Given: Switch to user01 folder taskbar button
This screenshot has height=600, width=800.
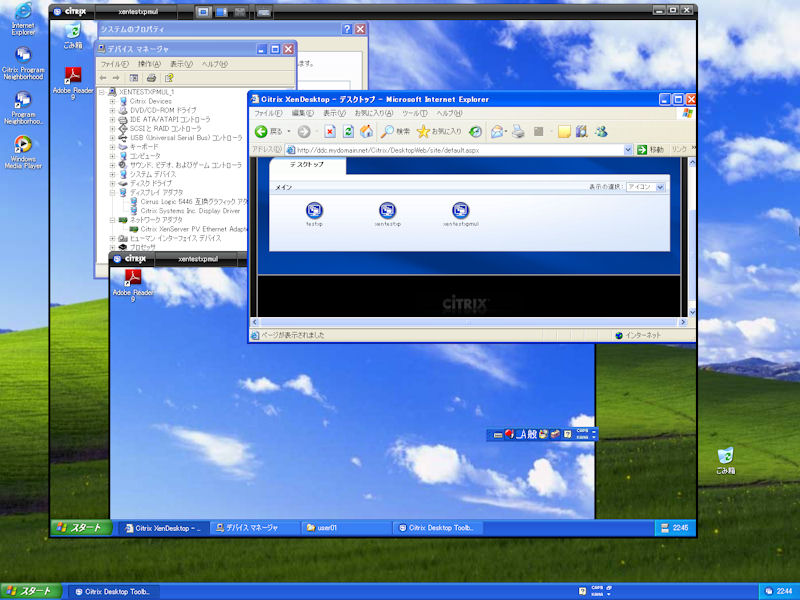Looking at the screenshot, I should pyautogui.click(x=345, y=528).
